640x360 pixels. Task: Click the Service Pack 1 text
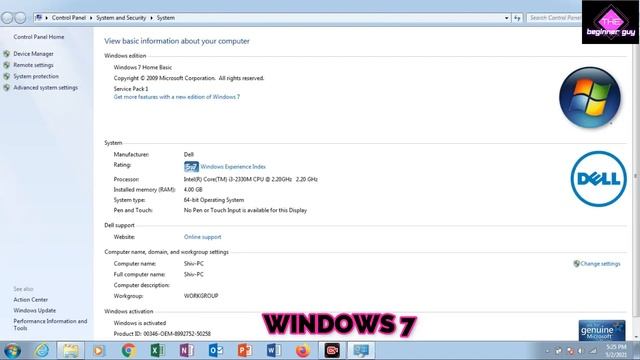(x=131, y=89)
